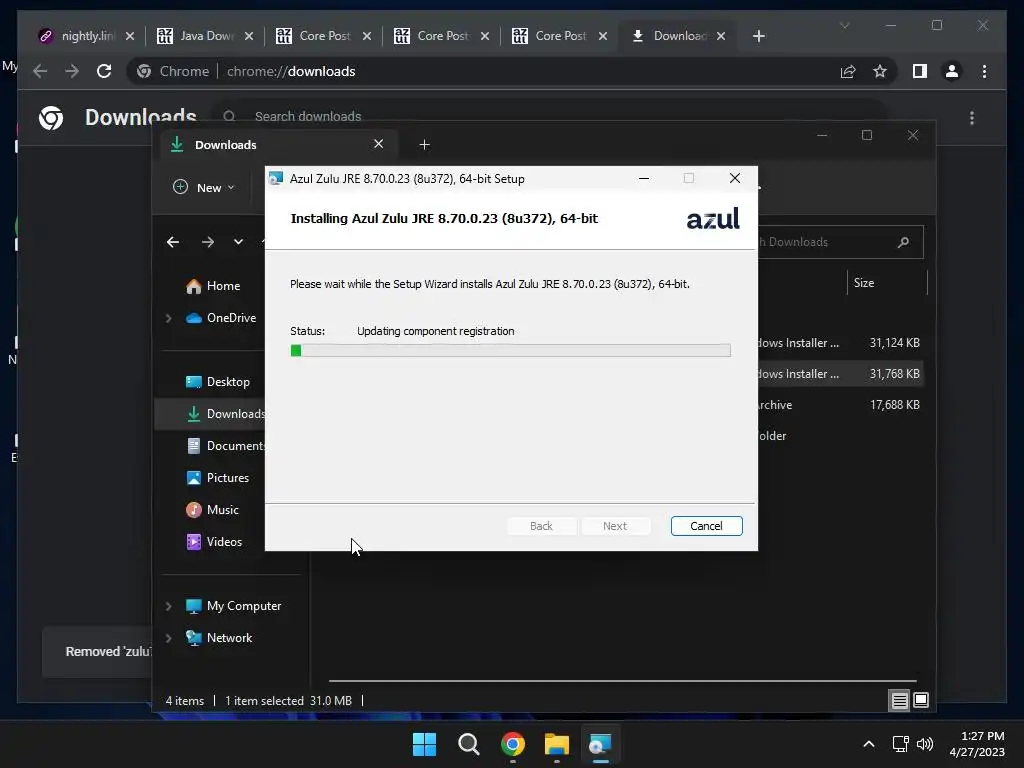
Task: Open Chrome's three-dot menu
Action: [984, 71]
